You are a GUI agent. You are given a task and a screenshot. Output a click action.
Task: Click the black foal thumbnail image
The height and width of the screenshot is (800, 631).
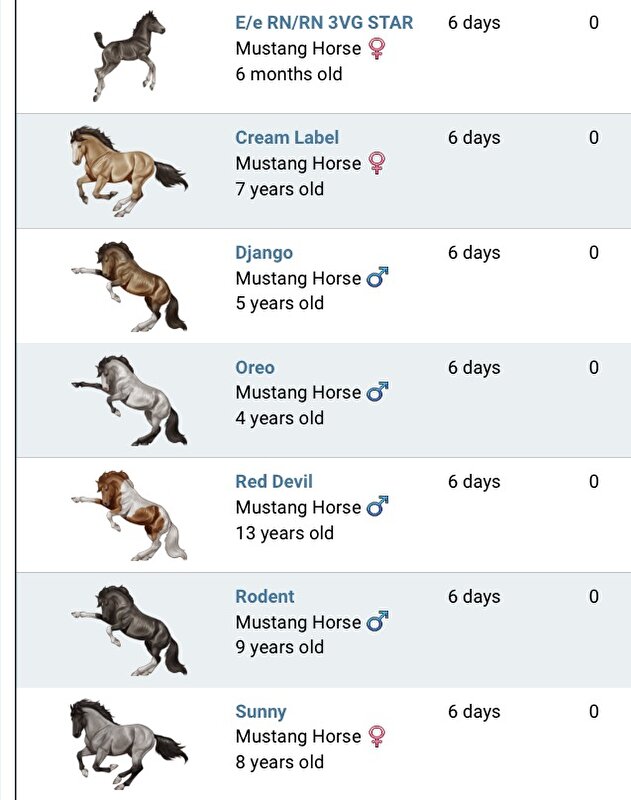pos(129,56)
